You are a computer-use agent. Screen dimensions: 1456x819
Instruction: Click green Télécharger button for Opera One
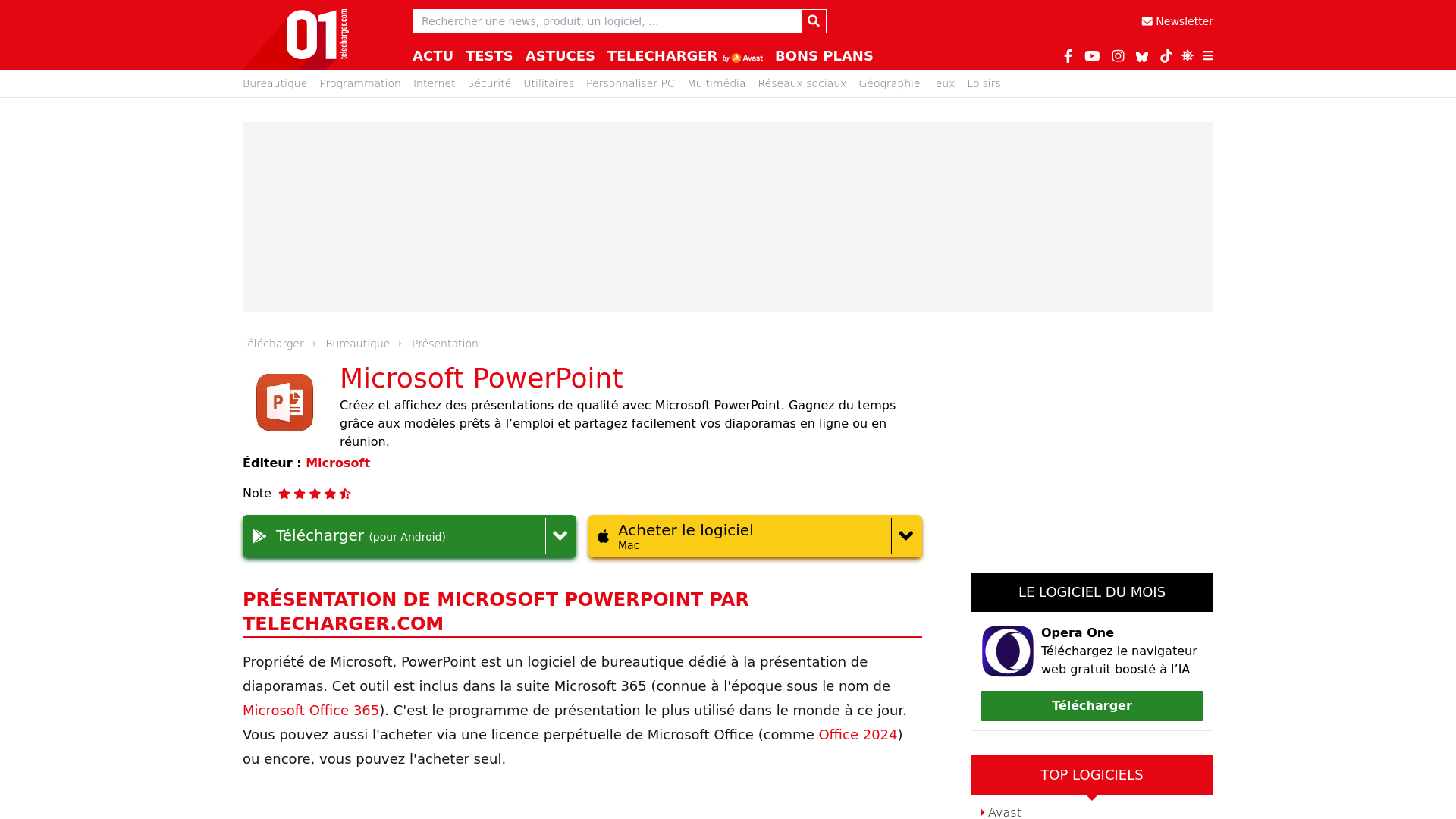pyautogui.click(x=1092, y=706)
